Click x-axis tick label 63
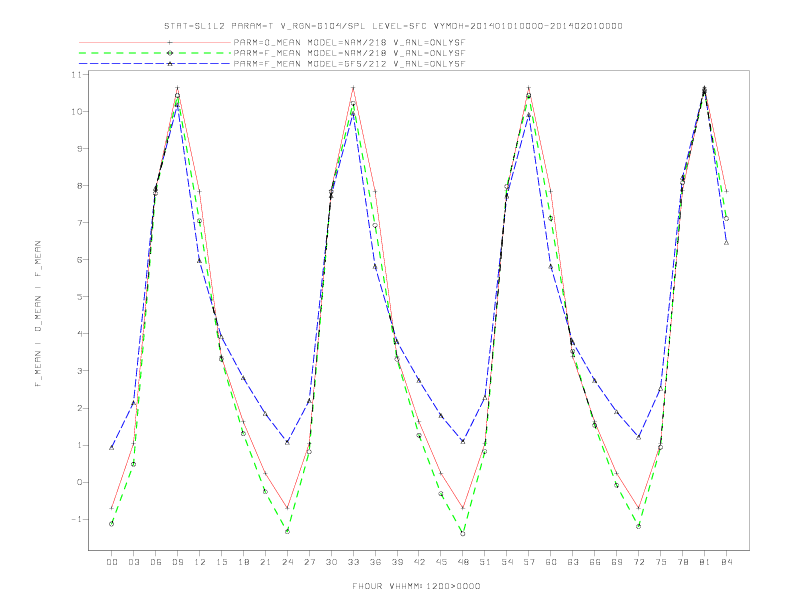This screenshot has width=792, height=612. click(x=573, y=562)
